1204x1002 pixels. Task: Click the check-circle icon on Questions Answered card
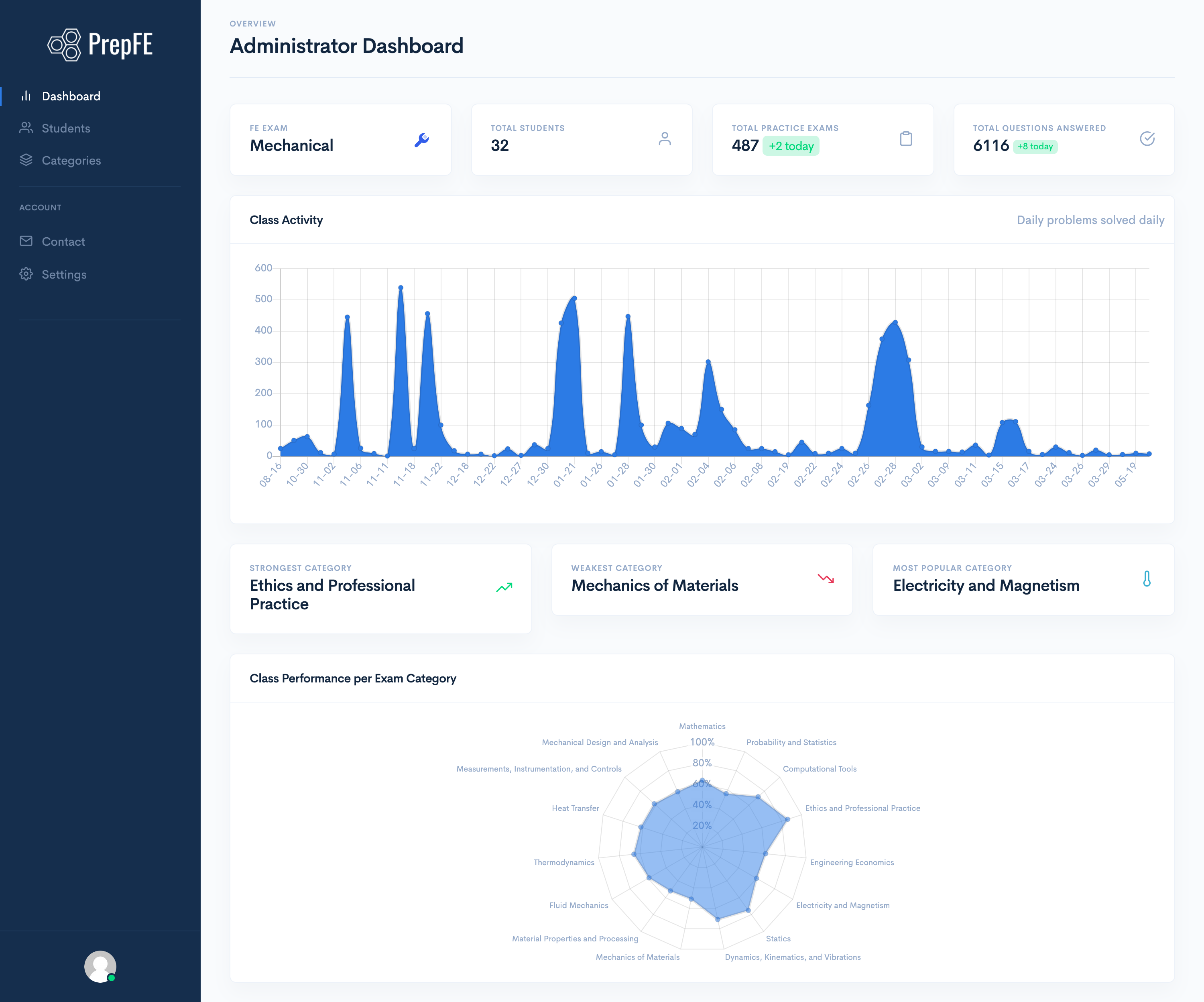tap(1147, 139)
